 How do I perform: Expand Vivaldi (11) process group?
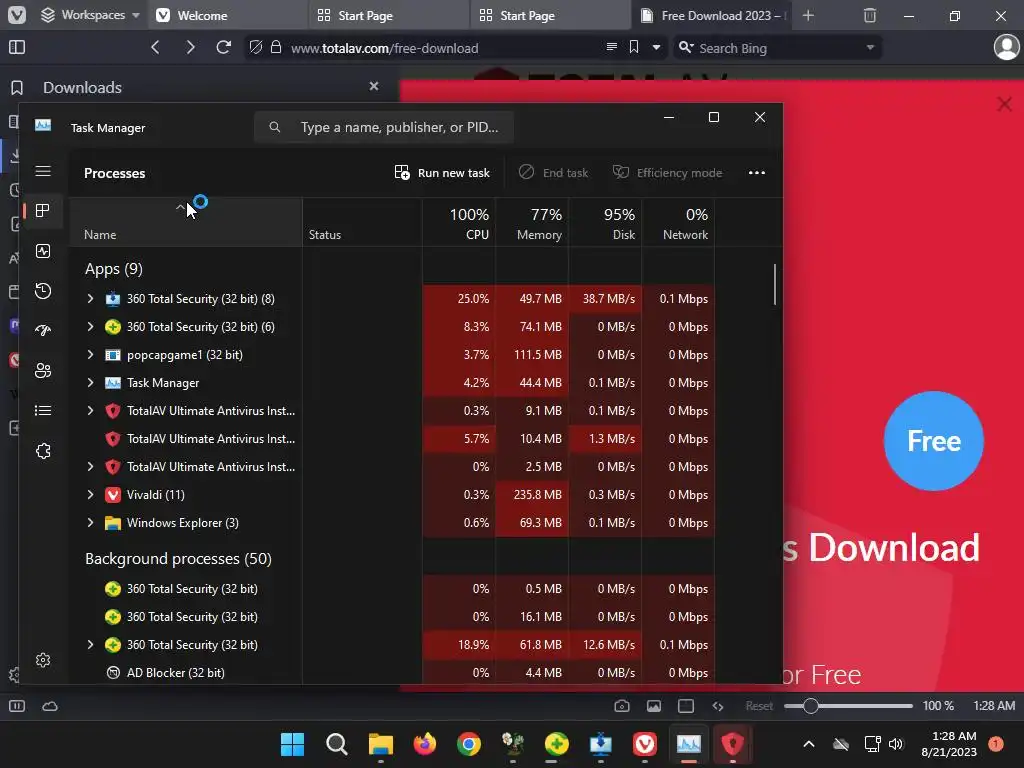90,494
